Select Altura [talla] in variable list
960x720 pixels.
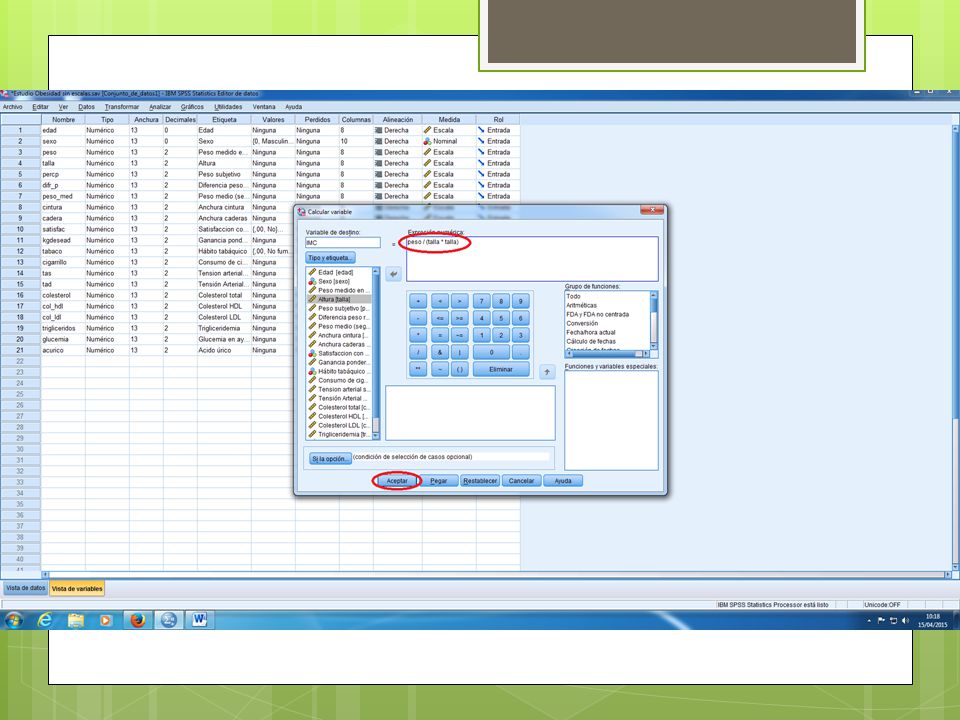click(339, 299)
